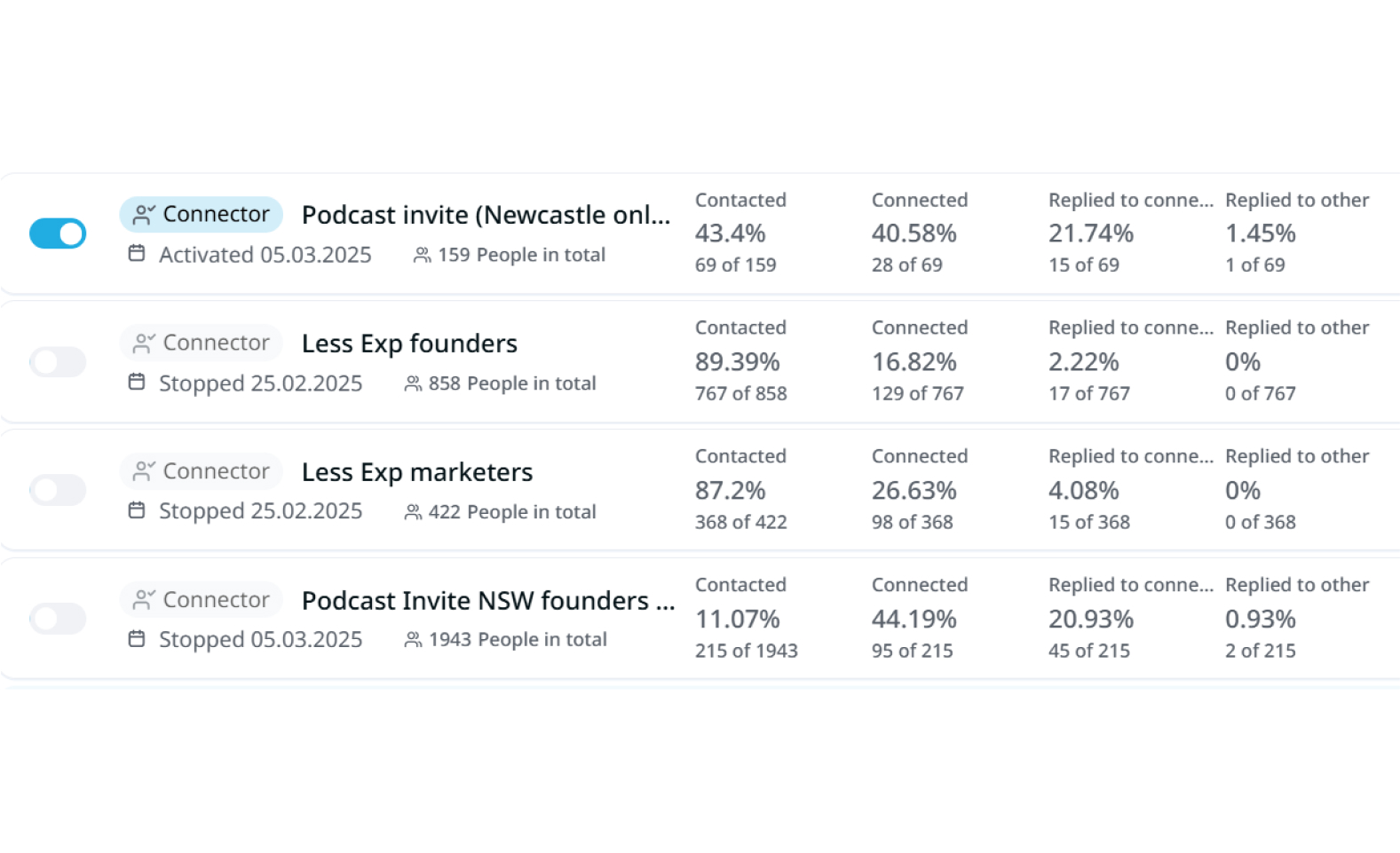
Task: Click Connector badge on Less Exp founders
Action: point(202,343)
